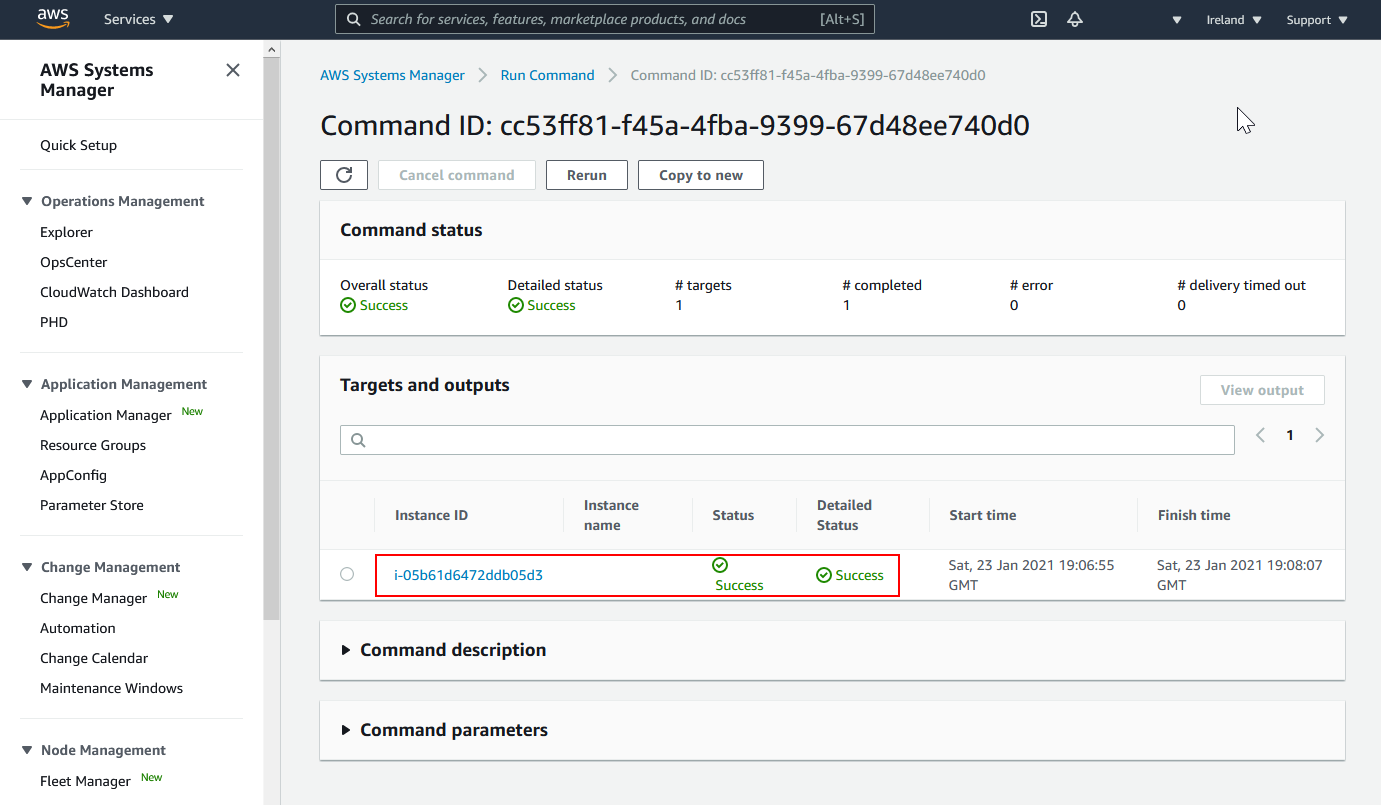
Task: Open Change Manager in sidebar
Action: pos(94,598)
